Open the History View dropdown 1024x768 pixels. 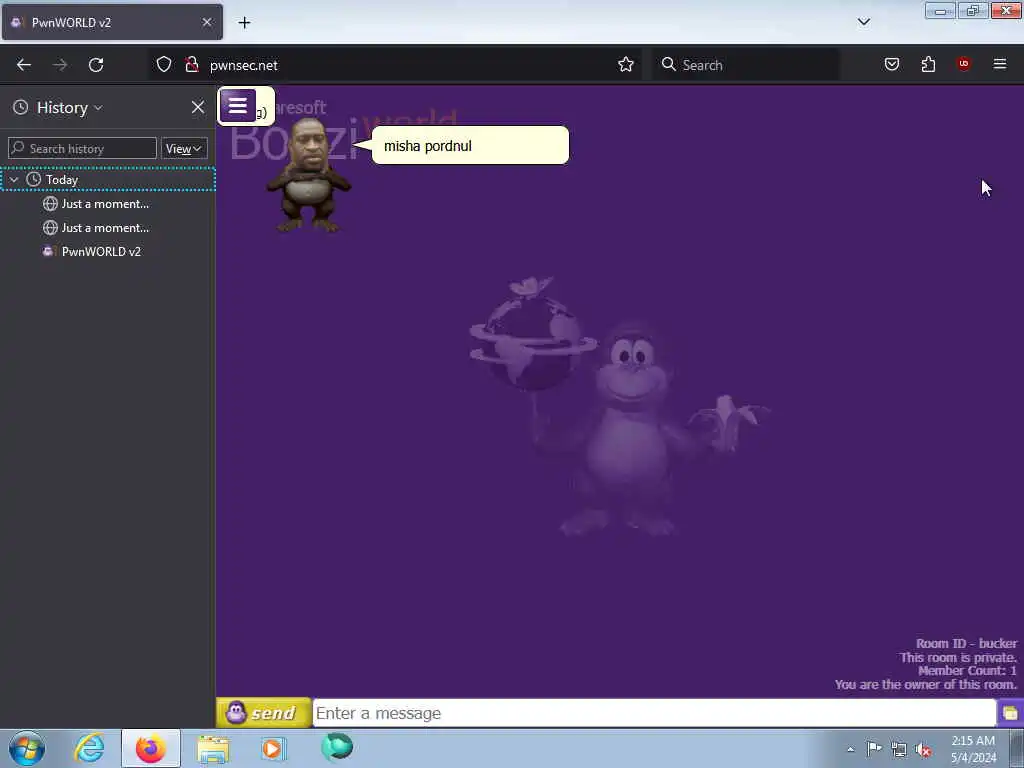(184, 148)
